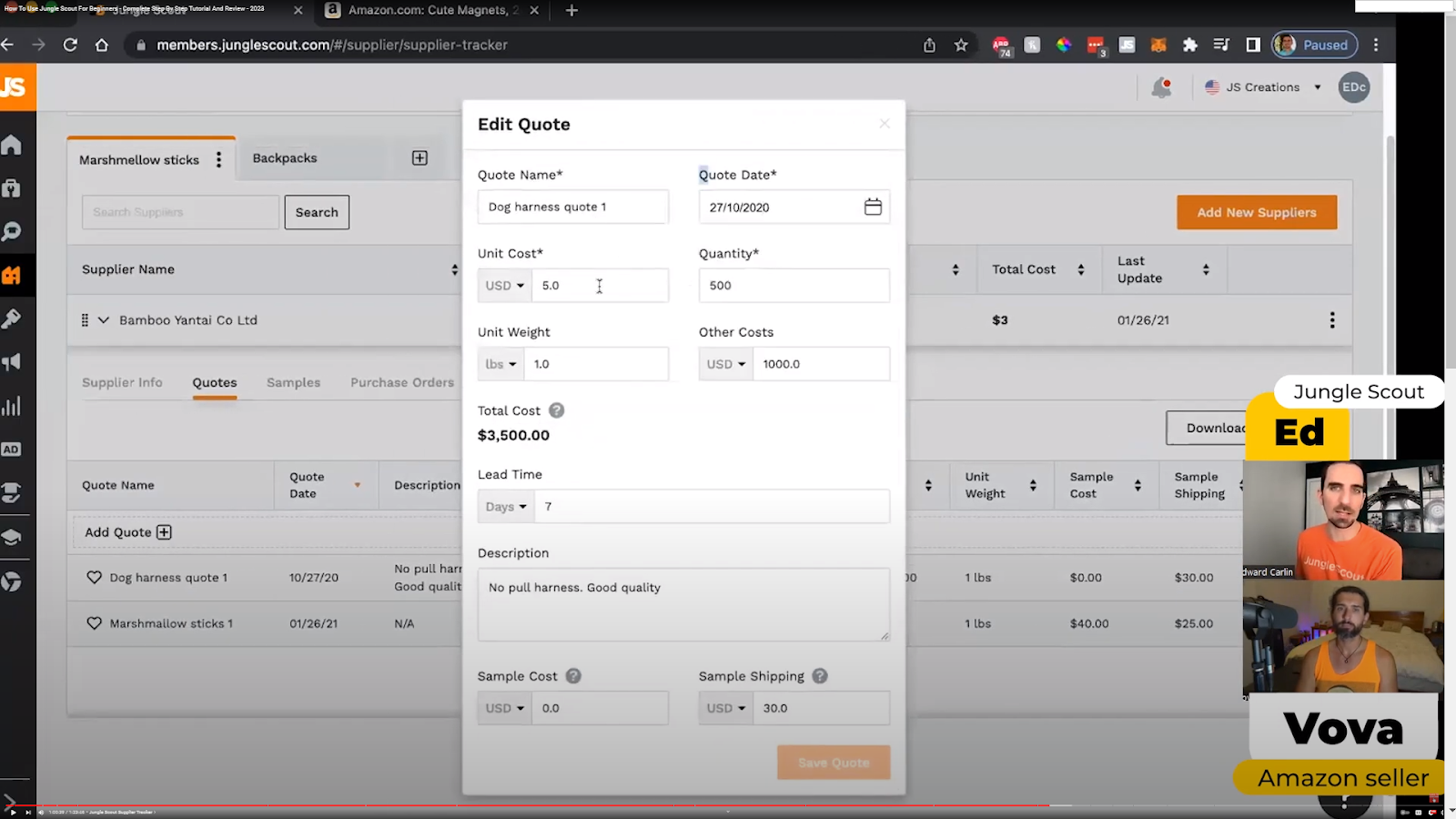Open the Sample Shipping USD currency dropdown
Image resolution: width=1456 pixels, height=819 pixels.
726,708
